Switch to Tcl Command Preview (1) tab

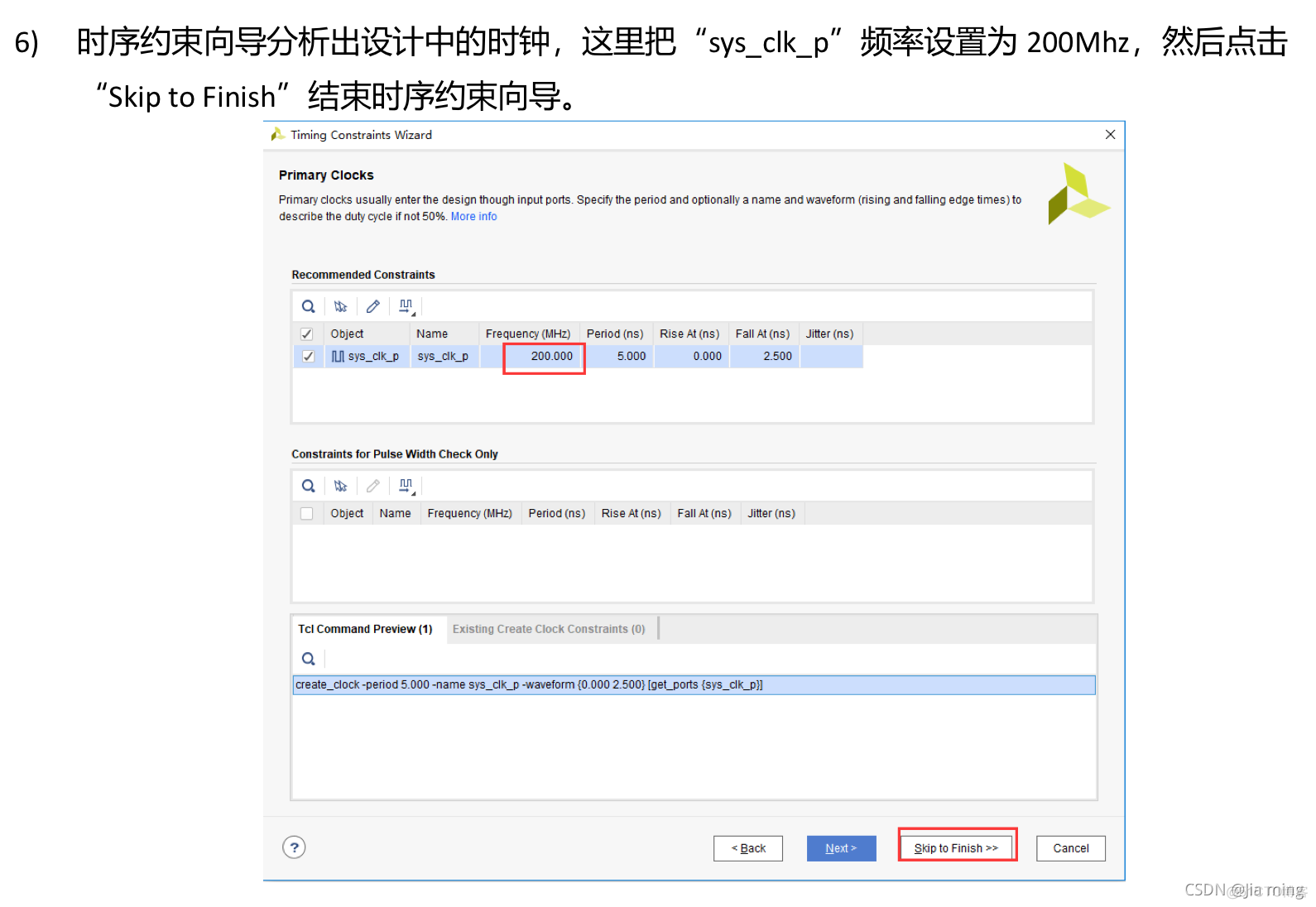366,629
